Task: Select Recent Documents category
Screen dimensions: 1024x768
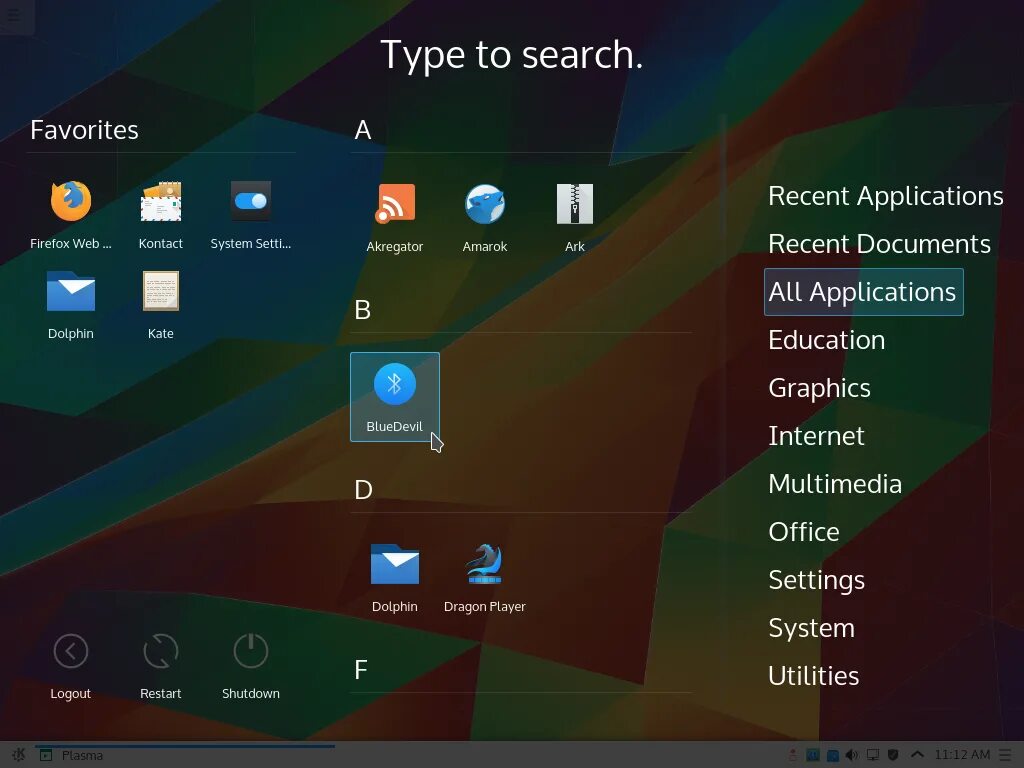Action: (x=879, y=244)
